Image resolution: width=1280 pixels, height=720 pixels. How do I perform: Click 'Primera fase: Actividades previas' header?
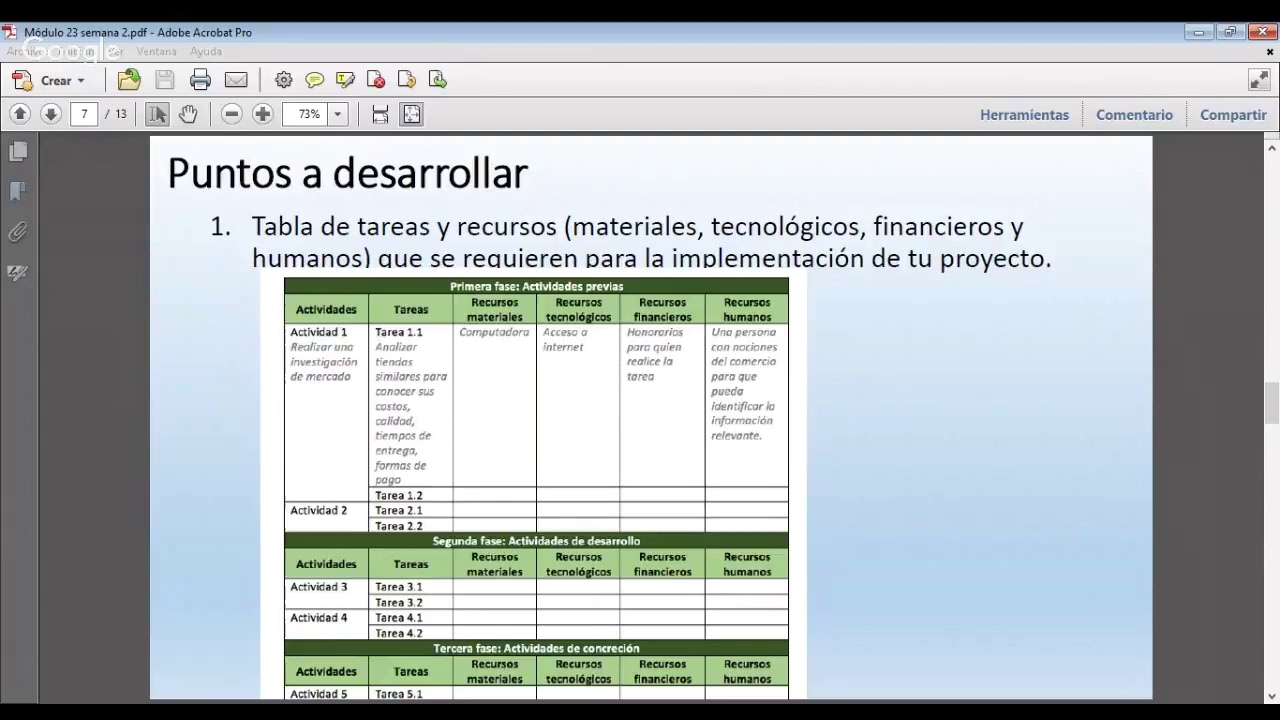[536, 286]
